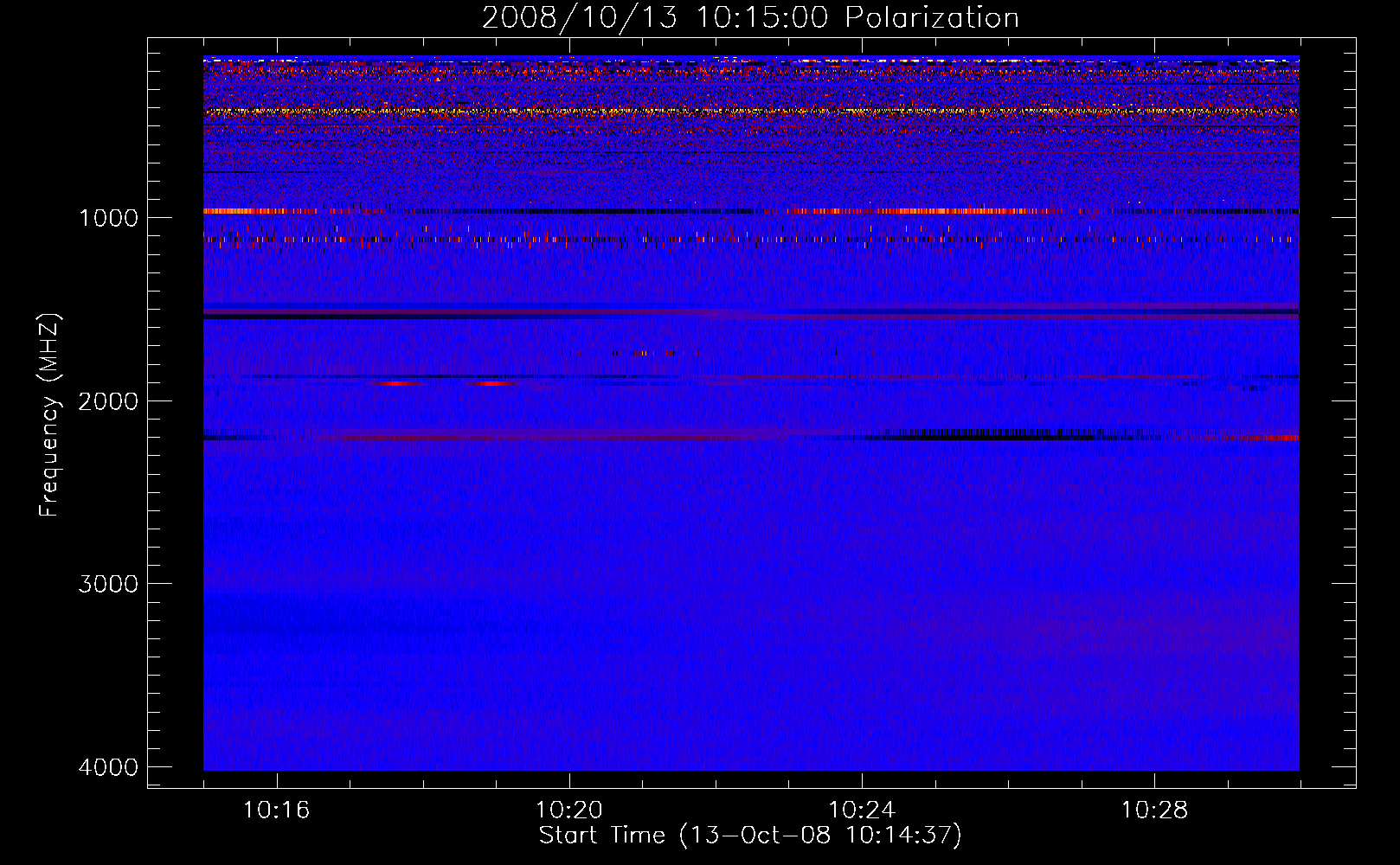The height and width of the screenshot is (865, 1400).
Task: Click the 10:16 time tick label
Action: click(x=276, y=811)
